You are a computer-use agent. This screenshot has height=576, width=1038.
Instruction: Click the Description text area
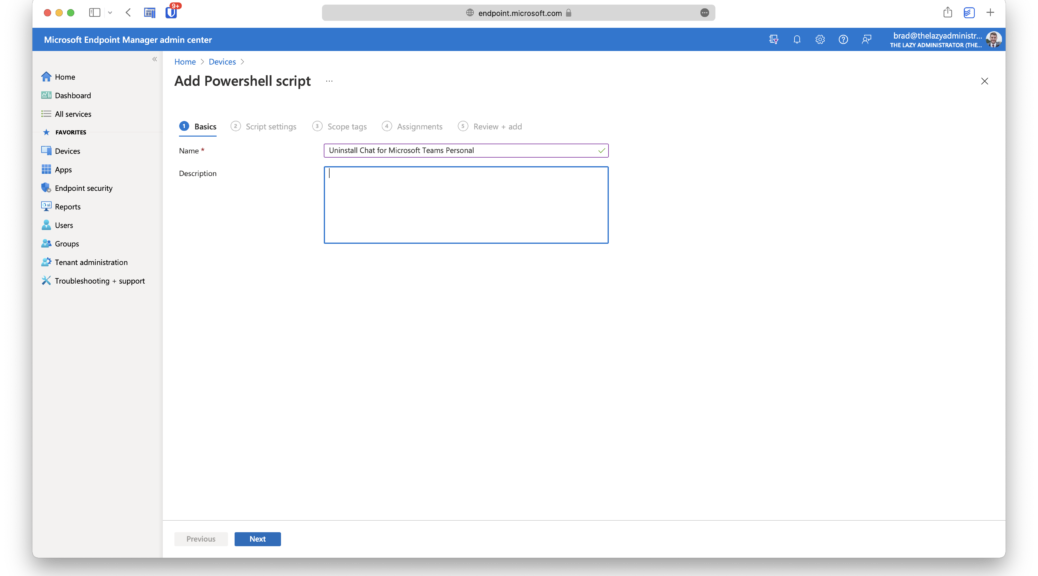pyautogui.click(x=466, y=205)
